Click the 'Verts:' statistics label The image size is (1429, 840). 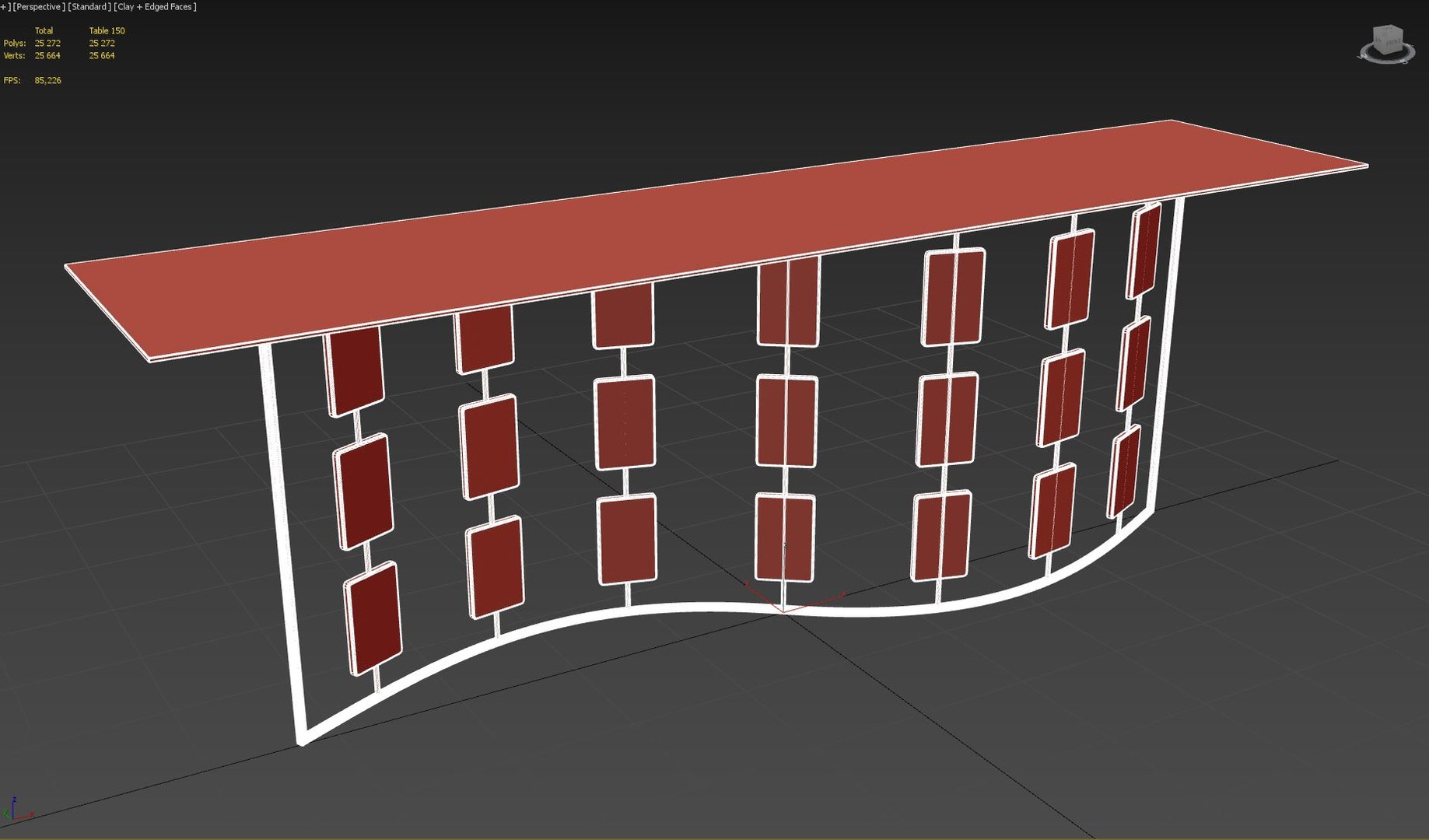click(x=15, y=56)
